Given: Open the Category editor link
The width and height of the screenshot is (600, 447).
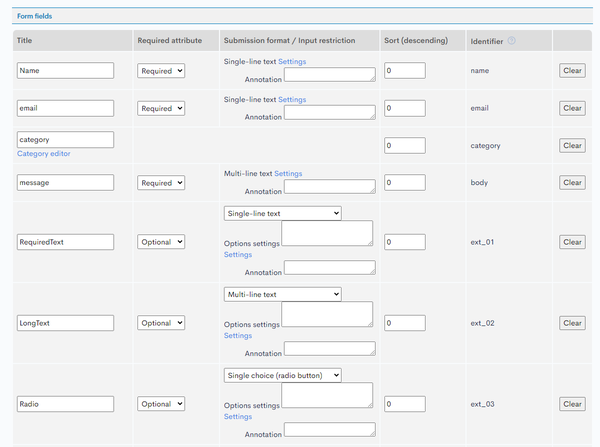Looking at the screenshot, I should (x=44, y=153).
